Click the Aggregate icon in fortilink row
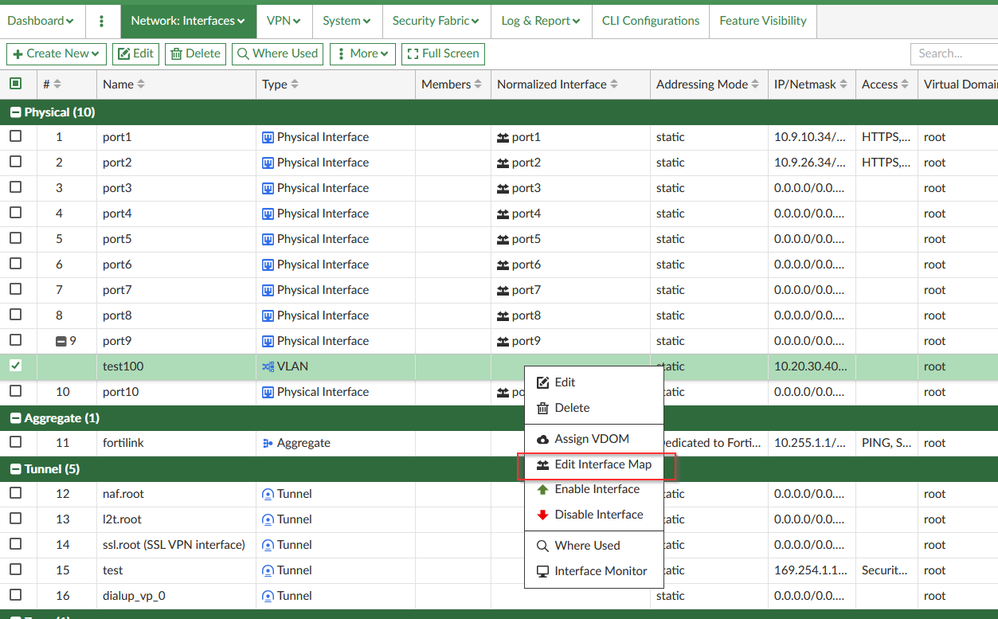Image resolution: width=998 pixels, height=619 pixels. coord(268,443)
